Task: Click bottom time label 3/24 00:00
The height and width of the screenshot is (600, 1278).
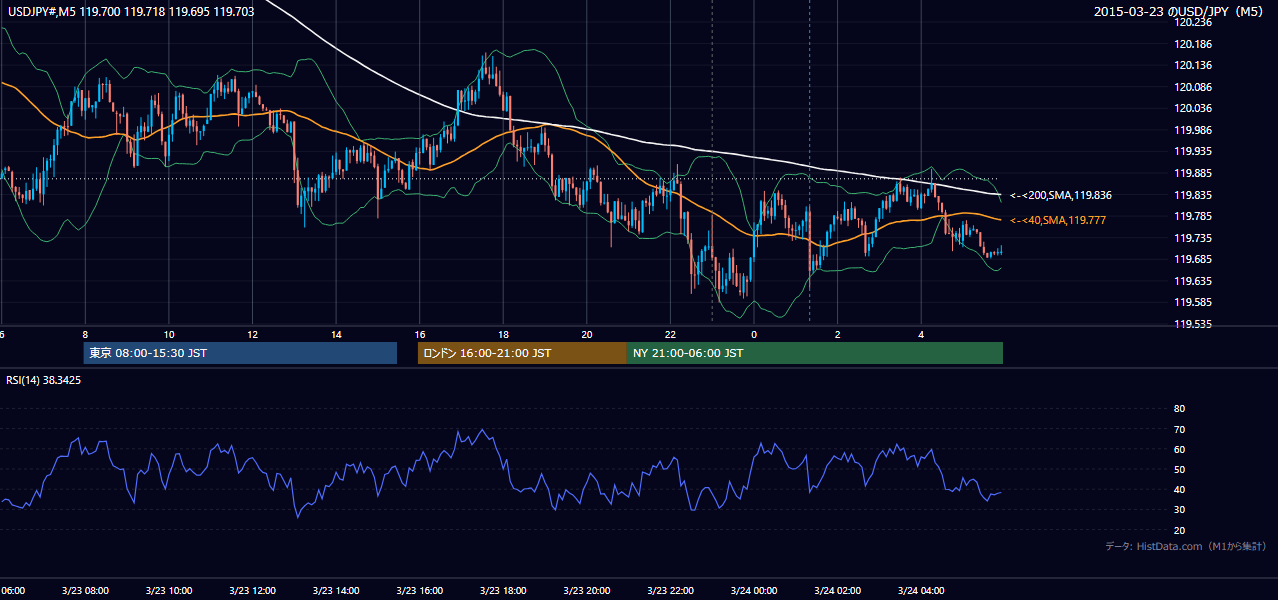Action: pos(753,590)
